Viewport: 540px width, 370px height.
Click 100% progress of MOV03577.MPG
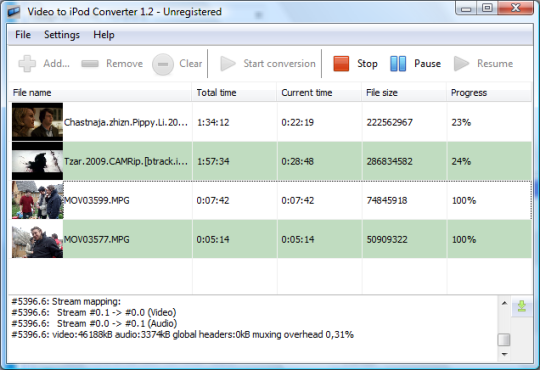tap(464, 239)
